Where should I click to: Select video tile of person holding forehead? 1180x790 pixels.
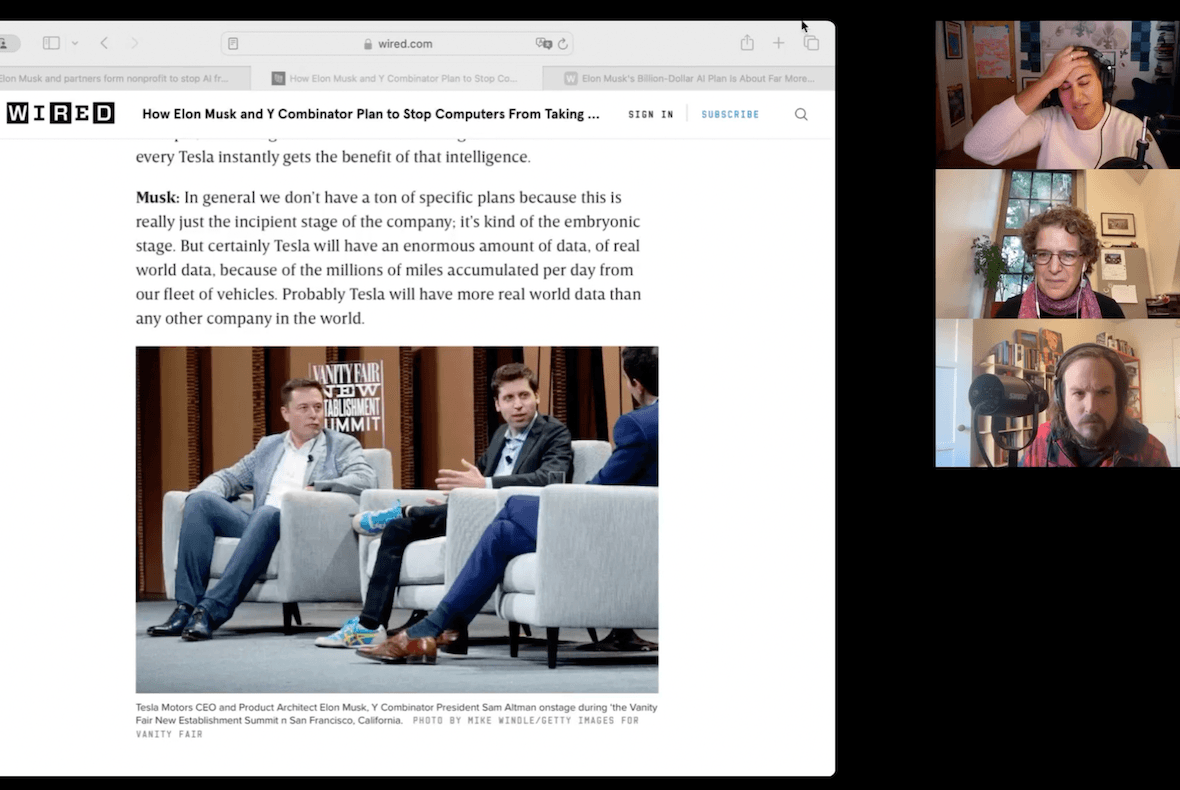[1057, 94]
